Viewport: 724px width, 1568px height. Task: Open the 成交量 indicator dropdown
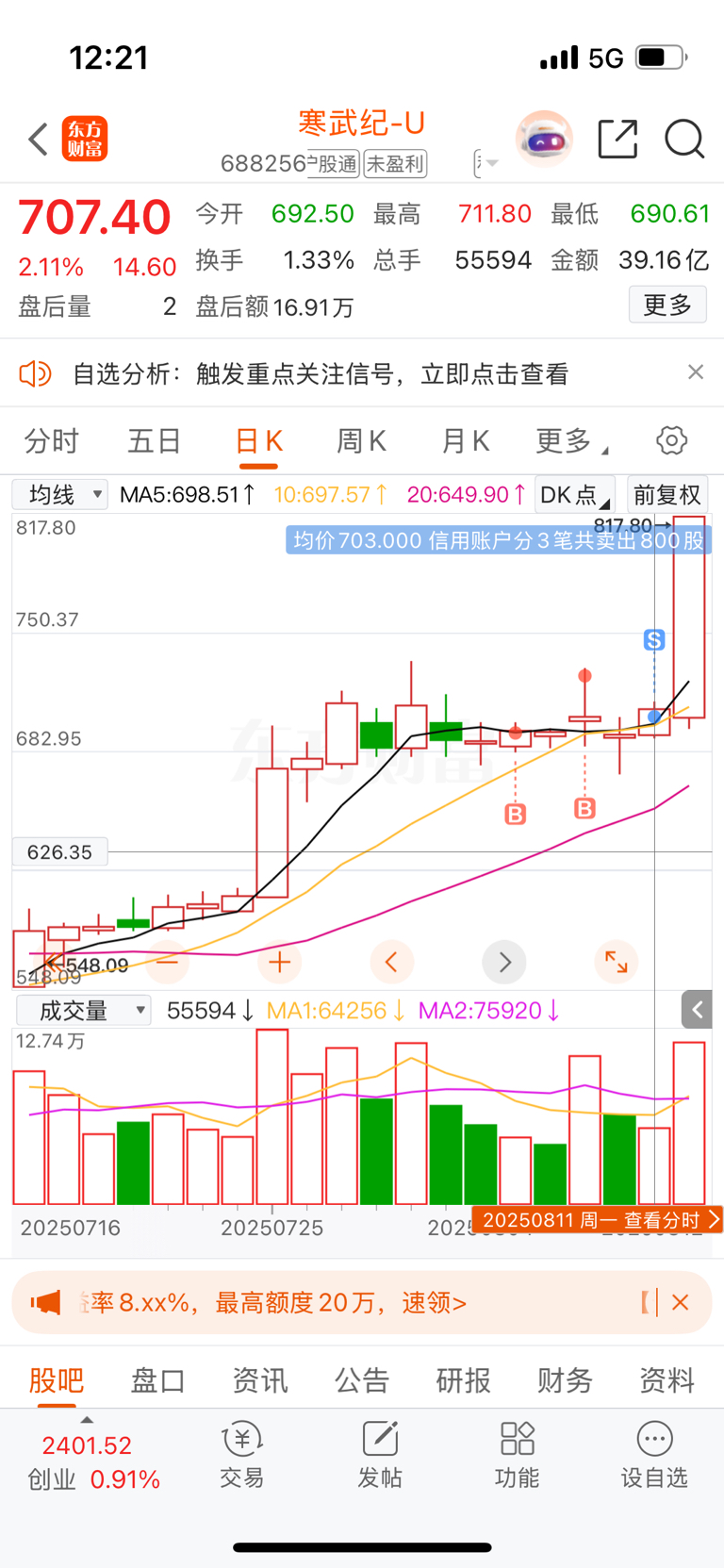point(83,1010)
